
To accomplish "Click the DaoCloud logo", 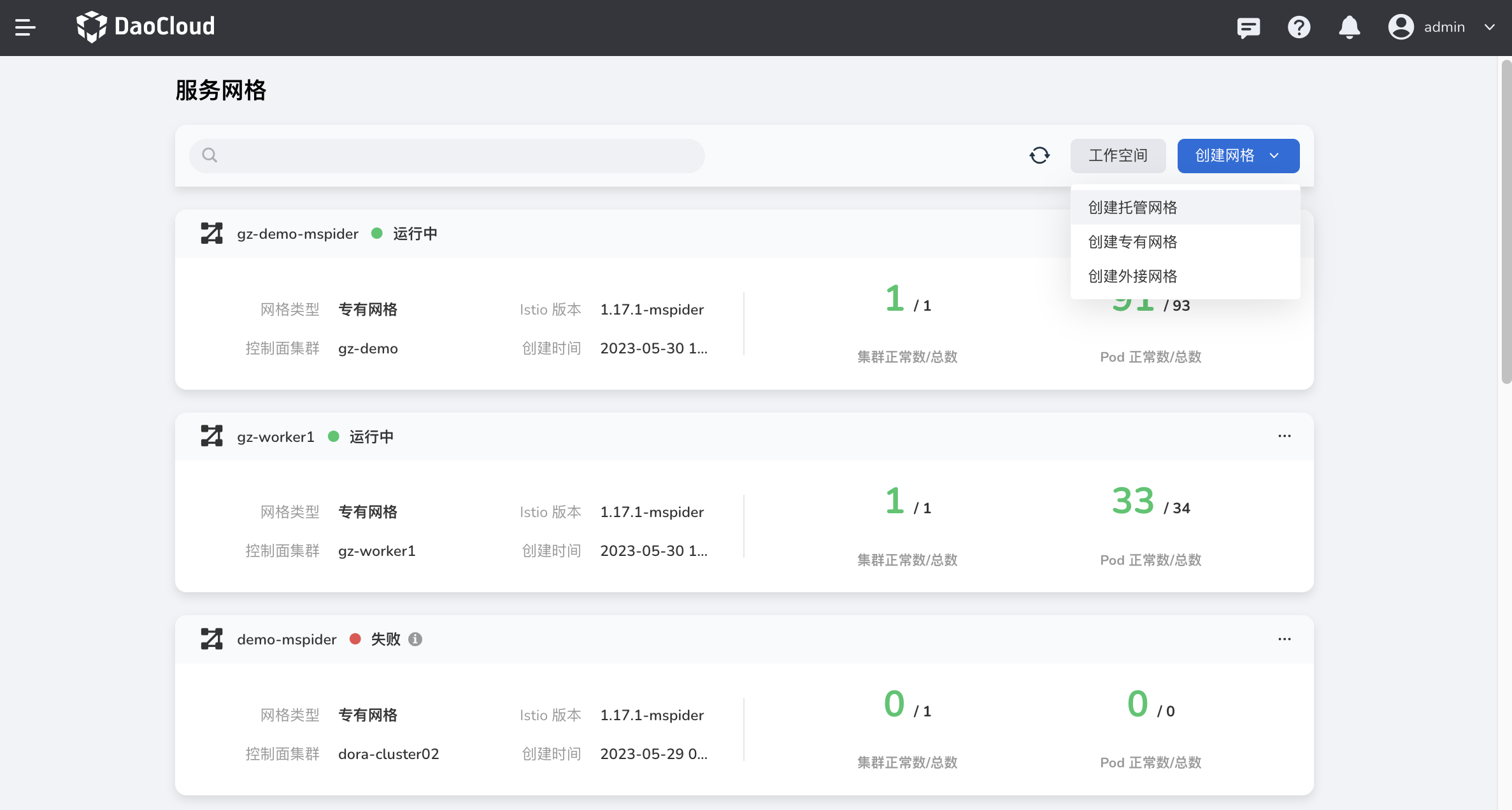I will [145, 27].
